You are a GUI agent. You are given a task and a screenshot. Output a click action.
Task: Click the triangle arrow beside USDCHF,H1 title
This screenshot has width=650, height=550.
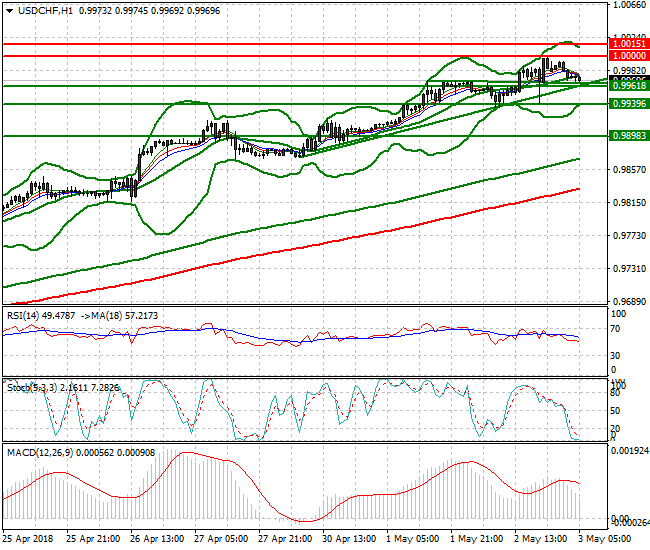pyautogui.click(x=10, y=11)
